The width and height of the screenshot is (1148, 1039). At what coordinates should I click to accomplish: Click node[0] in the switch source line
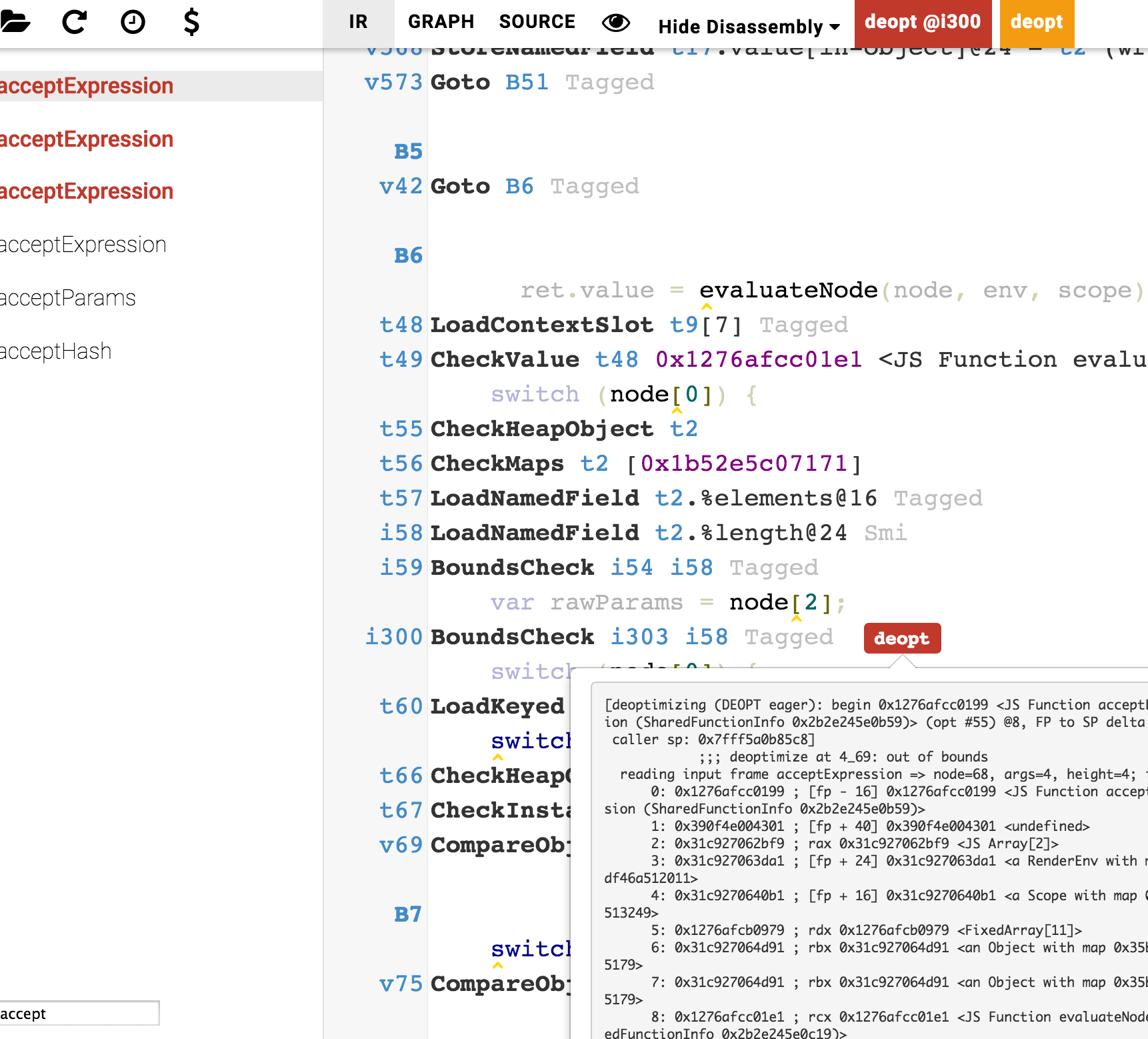click(661, 394)
